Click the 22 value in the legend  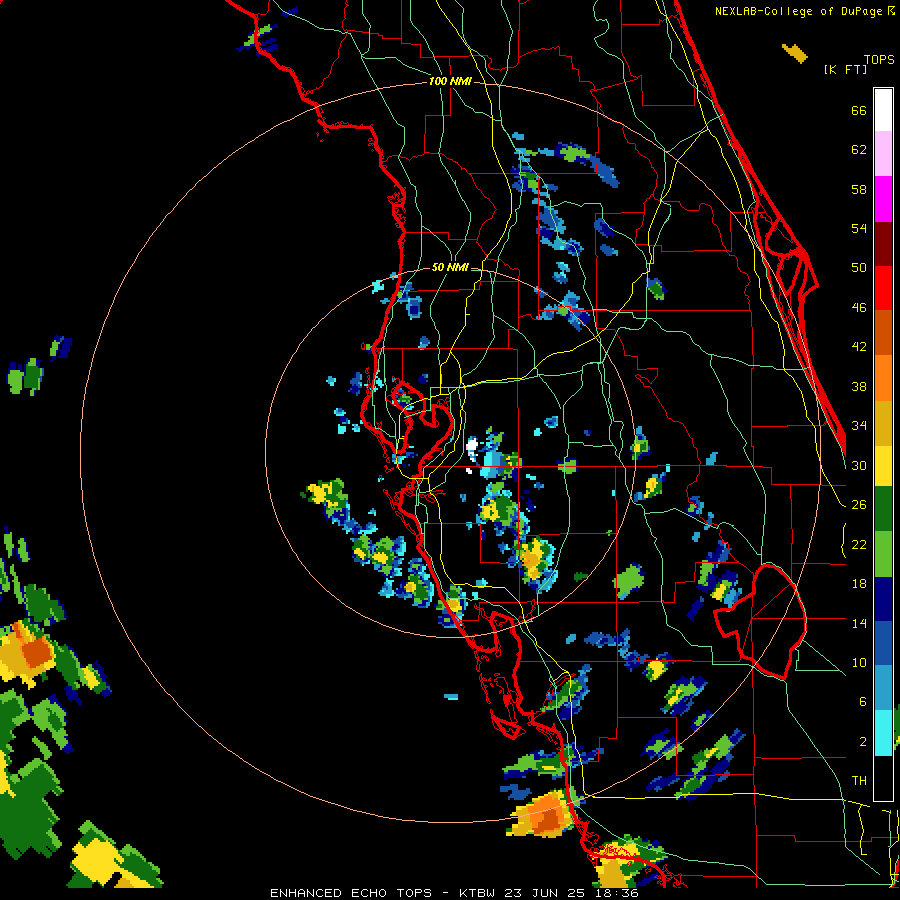point(859,544)
